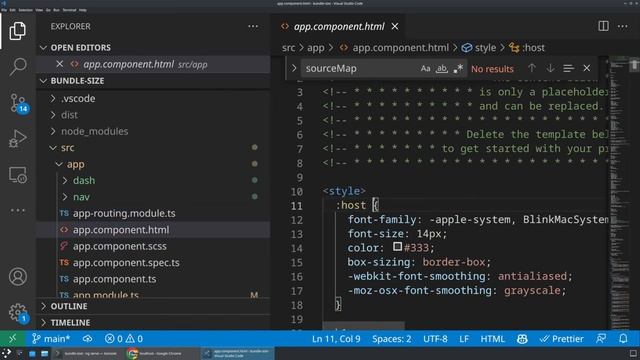
Task: Close app.component.html in Open Editors list
Action: pos(60,64)
